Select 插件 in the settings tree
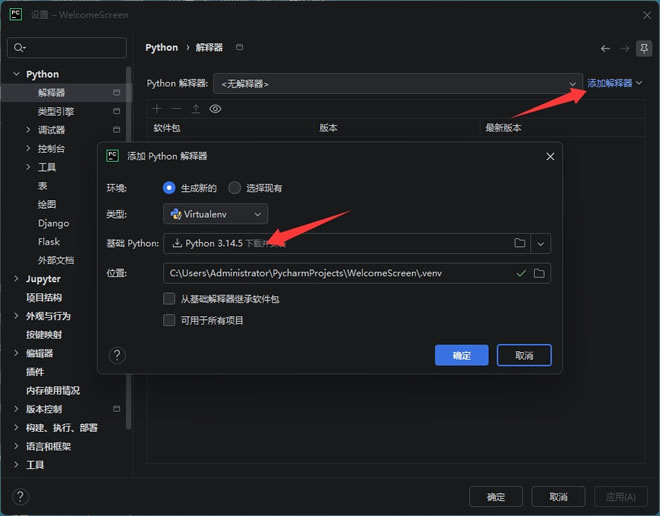The height and width of the screenshot is (516, 660). (35, 372)
